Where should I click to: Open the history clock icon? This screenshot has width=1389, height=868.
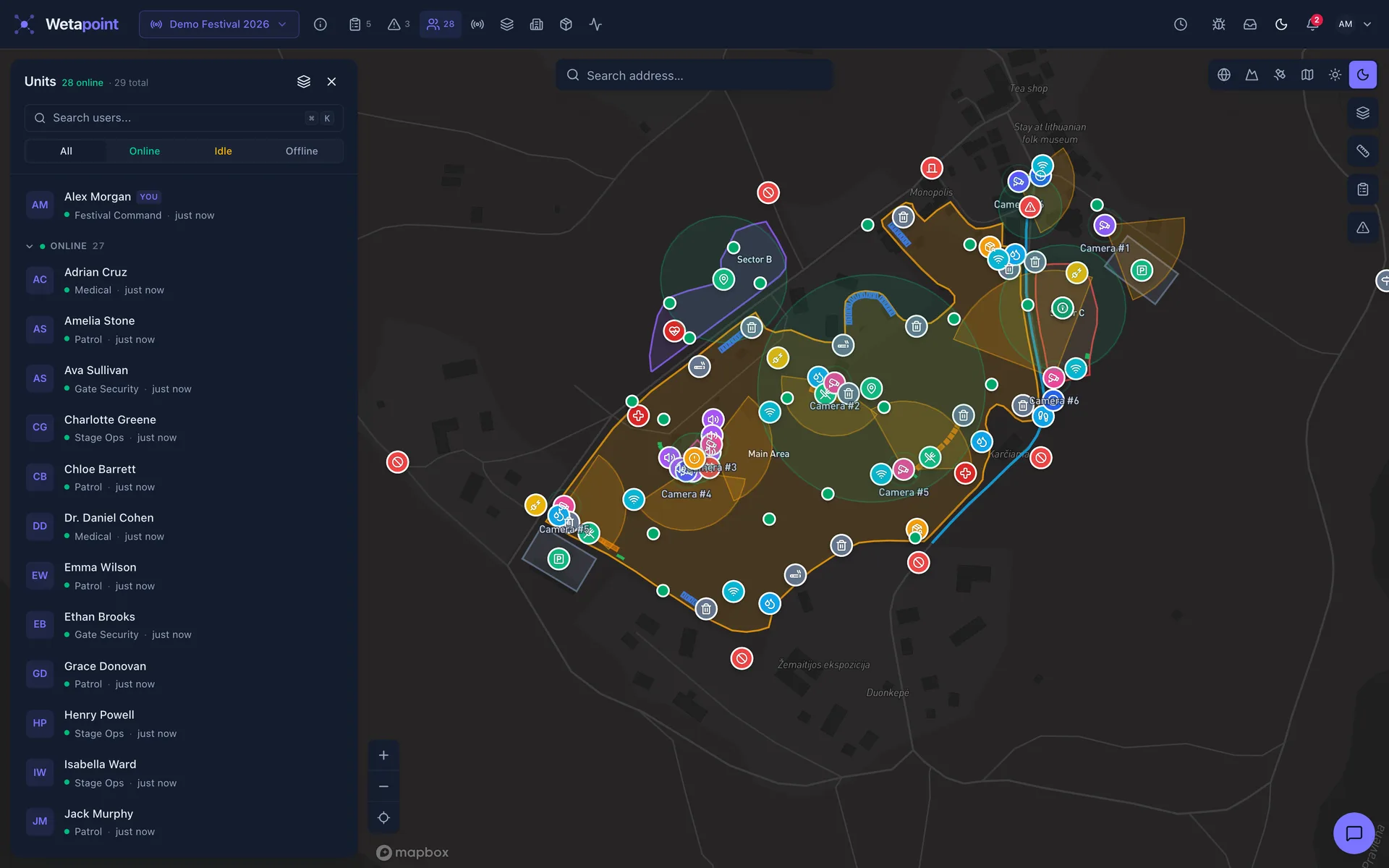pos(1181,25)
